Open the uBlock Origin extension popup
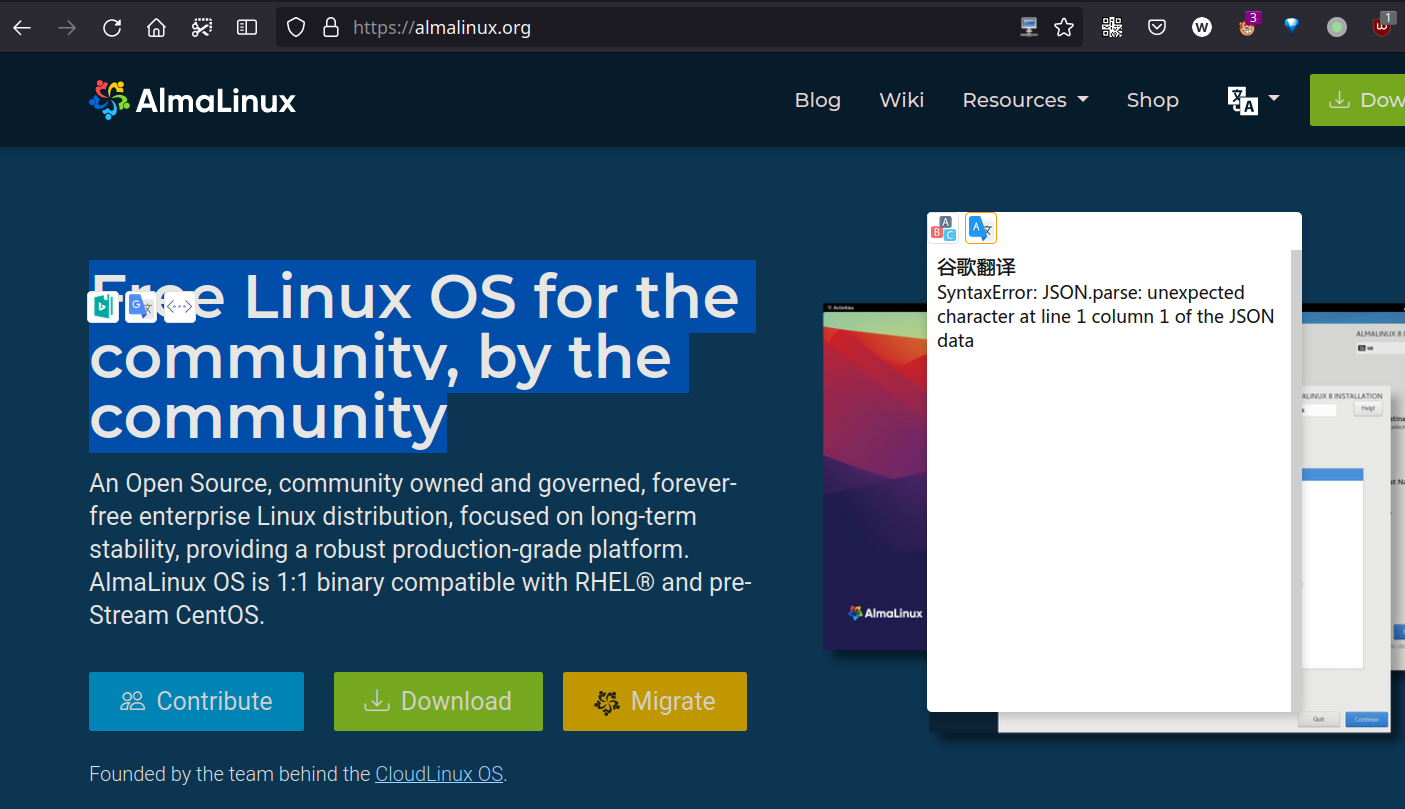 [1382, 27]
